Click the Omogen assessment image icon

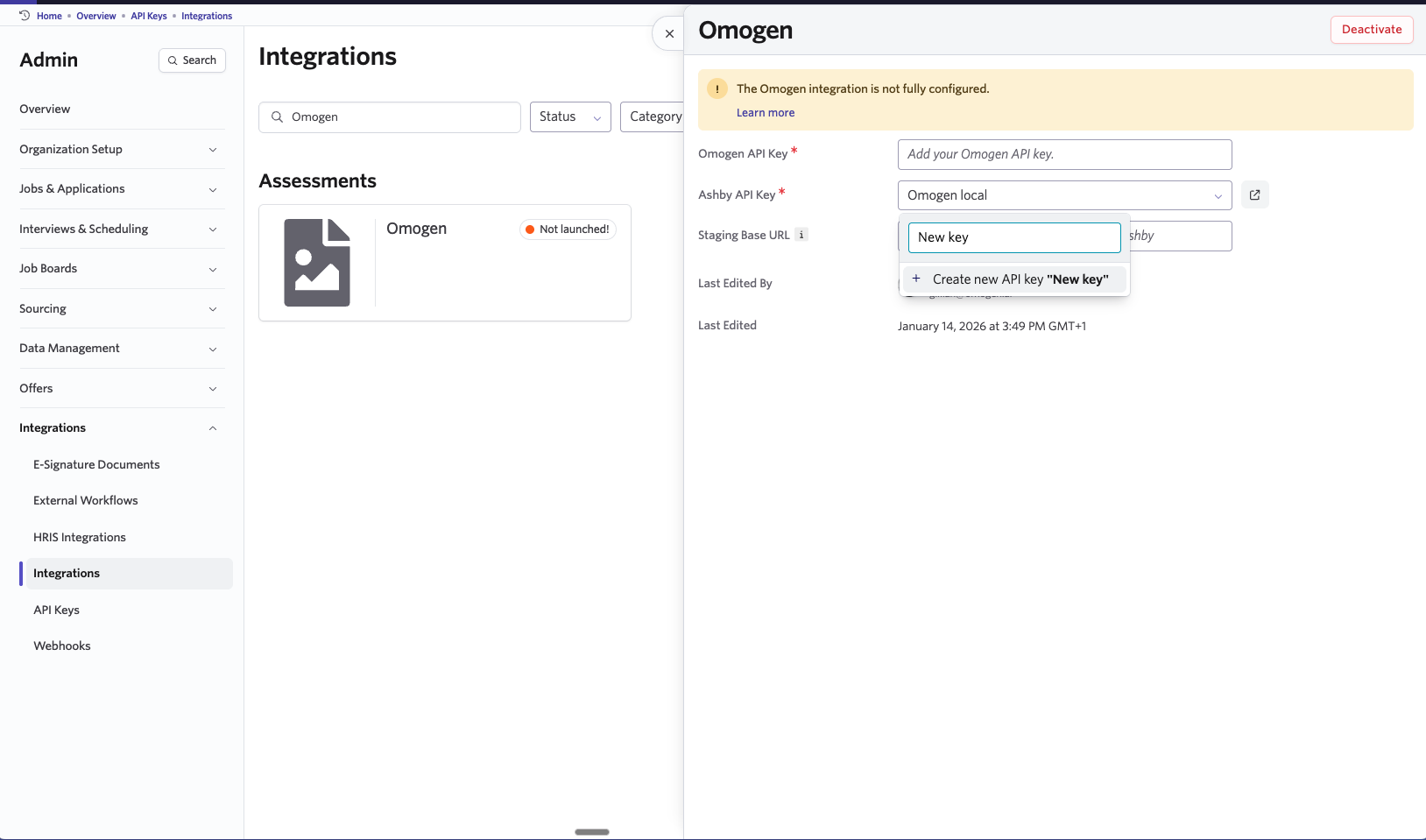pos(316,262)
